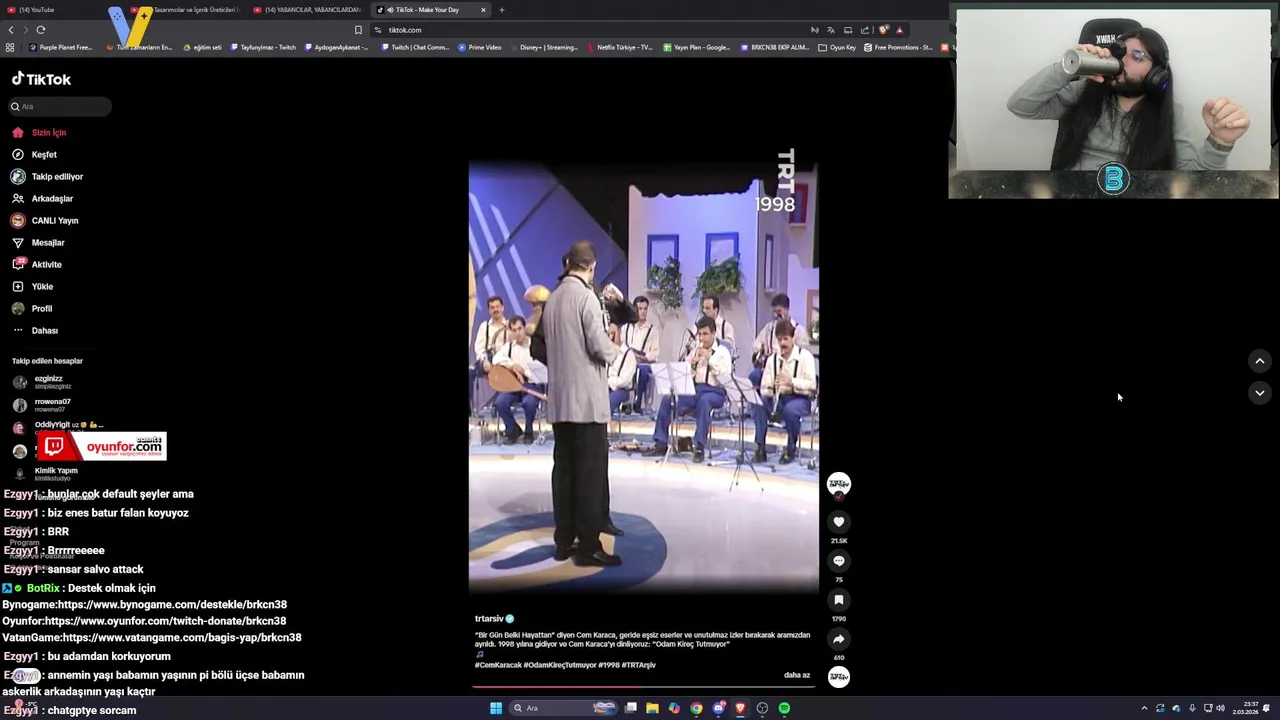Show hidden system tray icons
This screenshot has width=1280, height=720.
tap(1144, 708)
